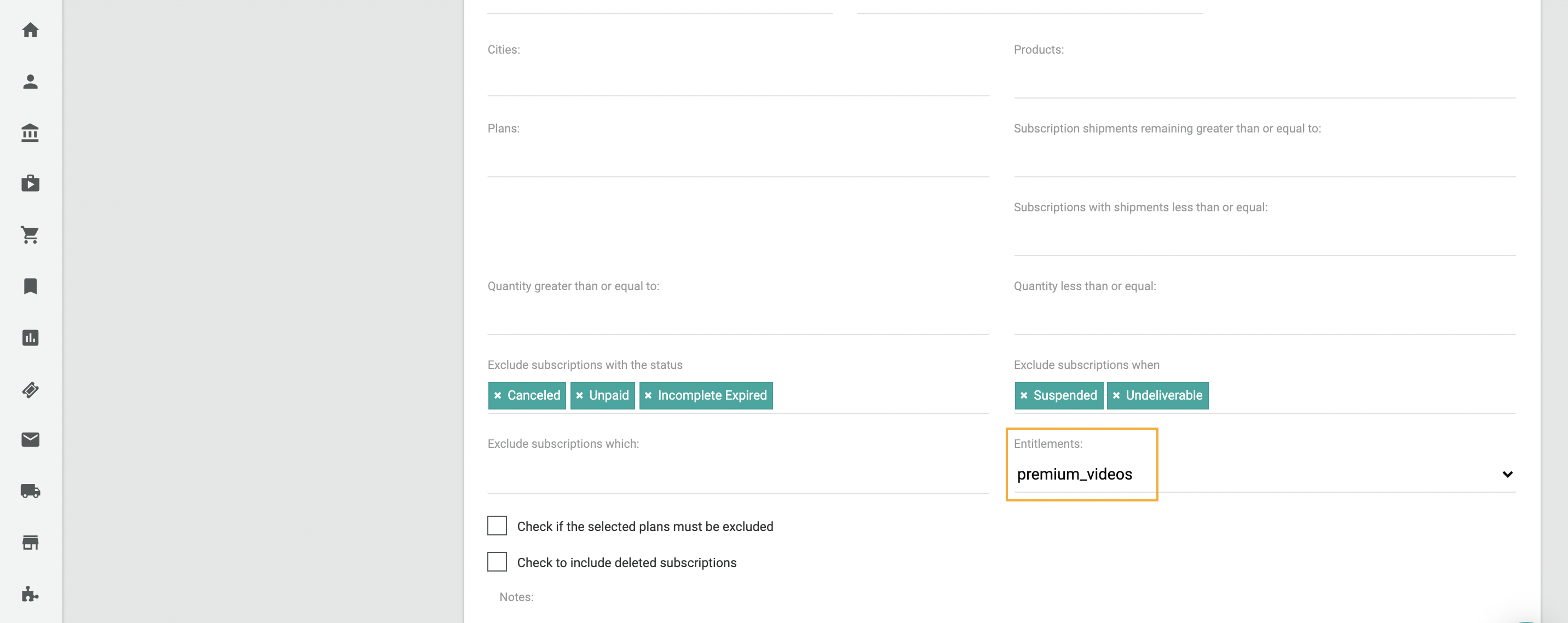Open the bank building icon
The height and width of the screenshot is (623, 1568).
[x=31, y=132]
